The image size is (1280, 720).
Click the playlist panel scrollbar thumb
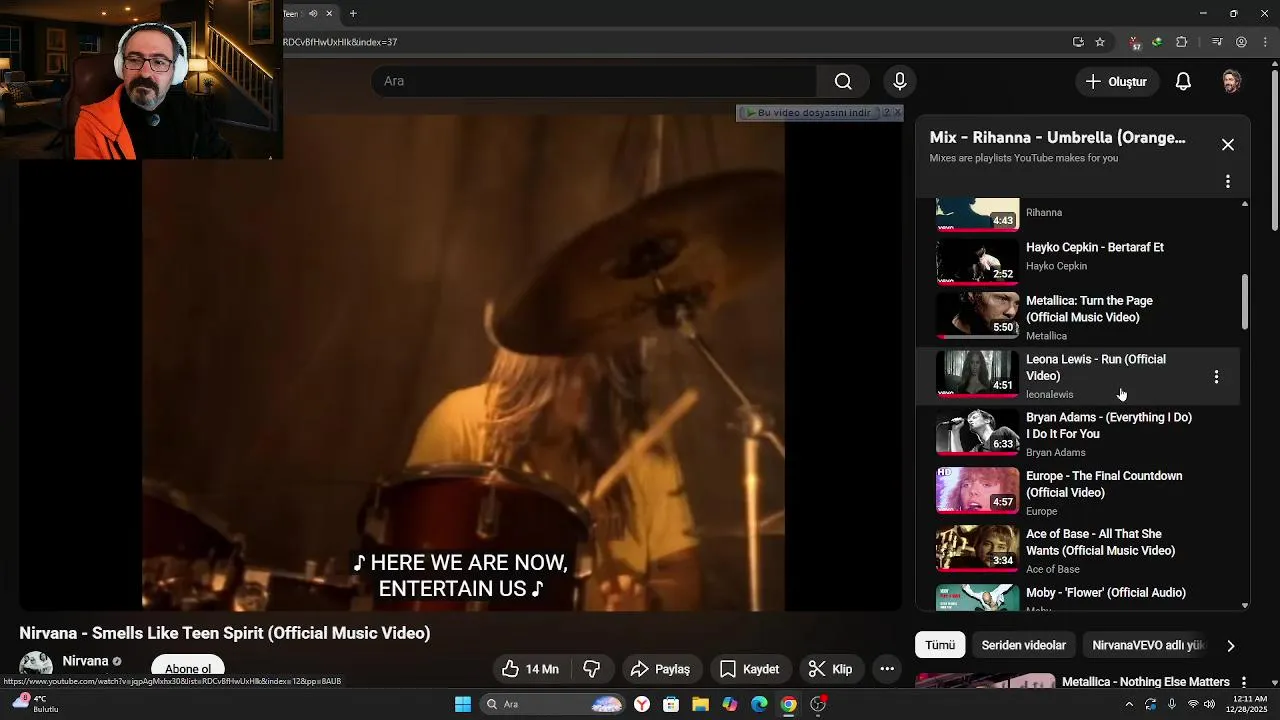1245,301
